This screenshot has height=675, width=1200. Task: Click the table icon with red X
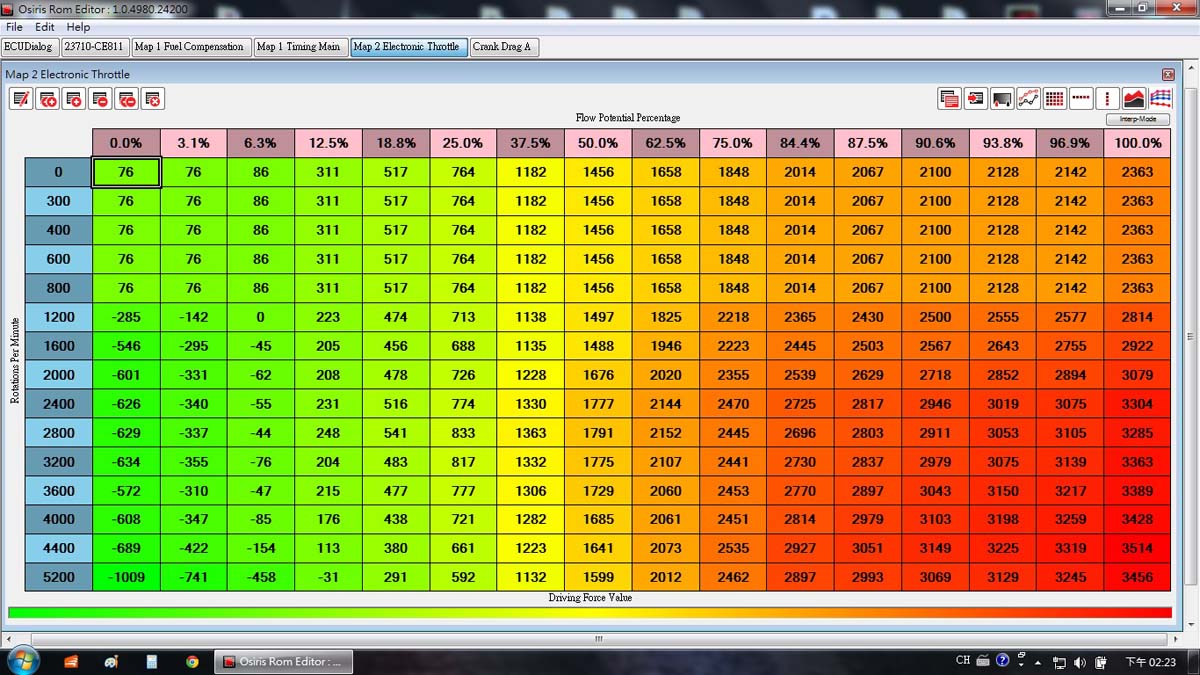point(152,98)
